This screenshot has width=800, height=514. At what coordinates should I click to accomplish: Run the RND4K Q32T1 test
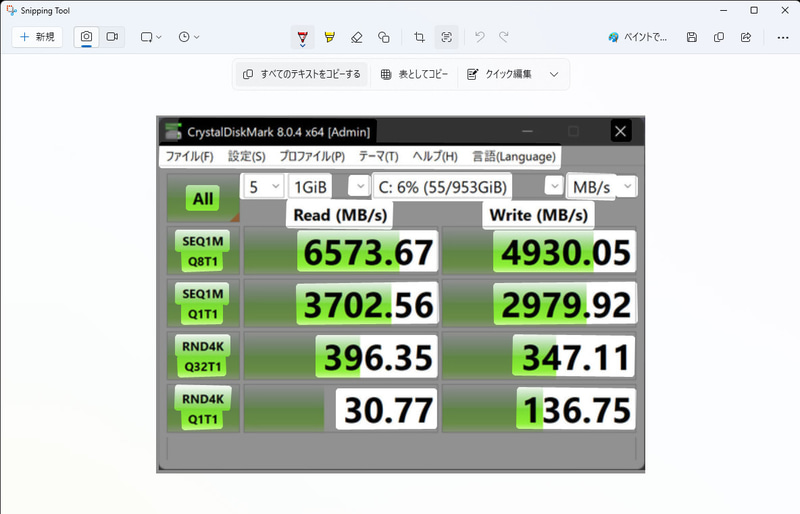coord(203,356)
